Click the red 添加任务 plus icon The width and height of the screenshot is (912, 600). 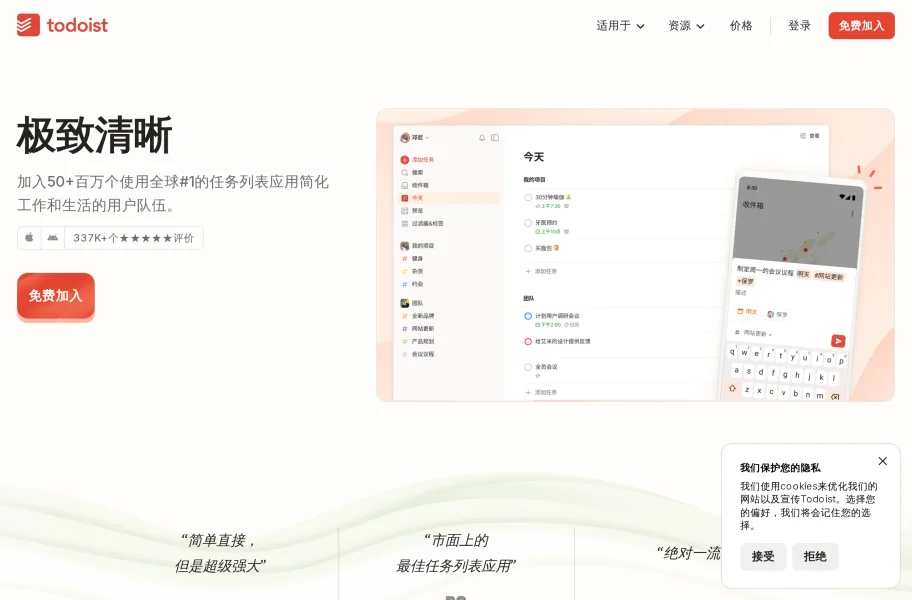(x=404, y=159)
